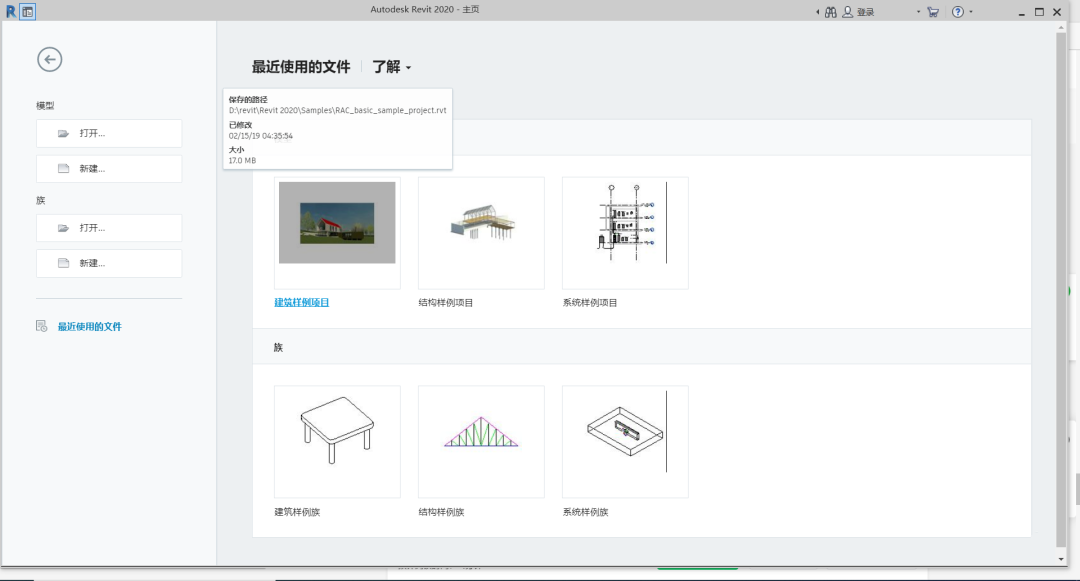The height and width of the screenshot is (581, 1080).
Task: Click the recent files icon in sidebar
Action: click(x=41, y=326)
